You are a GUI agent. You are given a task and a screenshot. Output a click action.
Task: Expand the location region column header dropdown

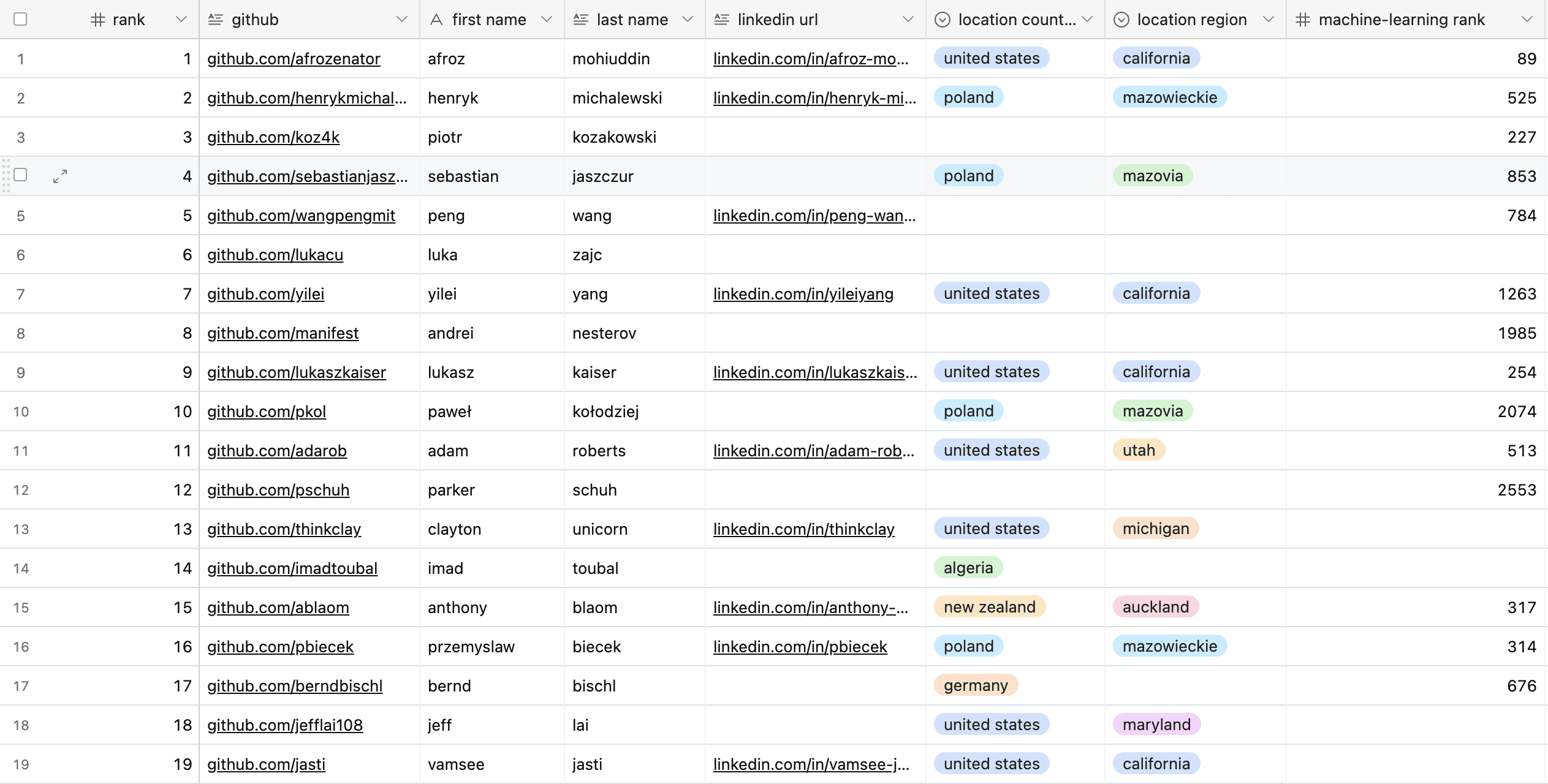point(1271,20)
